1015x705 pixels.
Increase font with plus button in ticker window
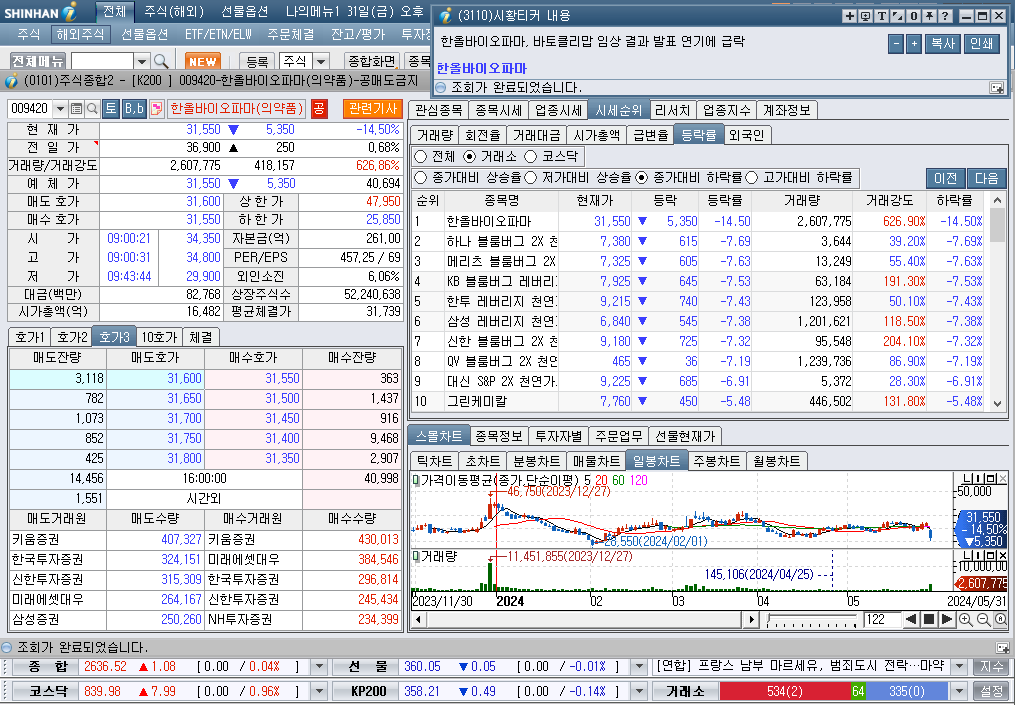[x=914, y=44]
